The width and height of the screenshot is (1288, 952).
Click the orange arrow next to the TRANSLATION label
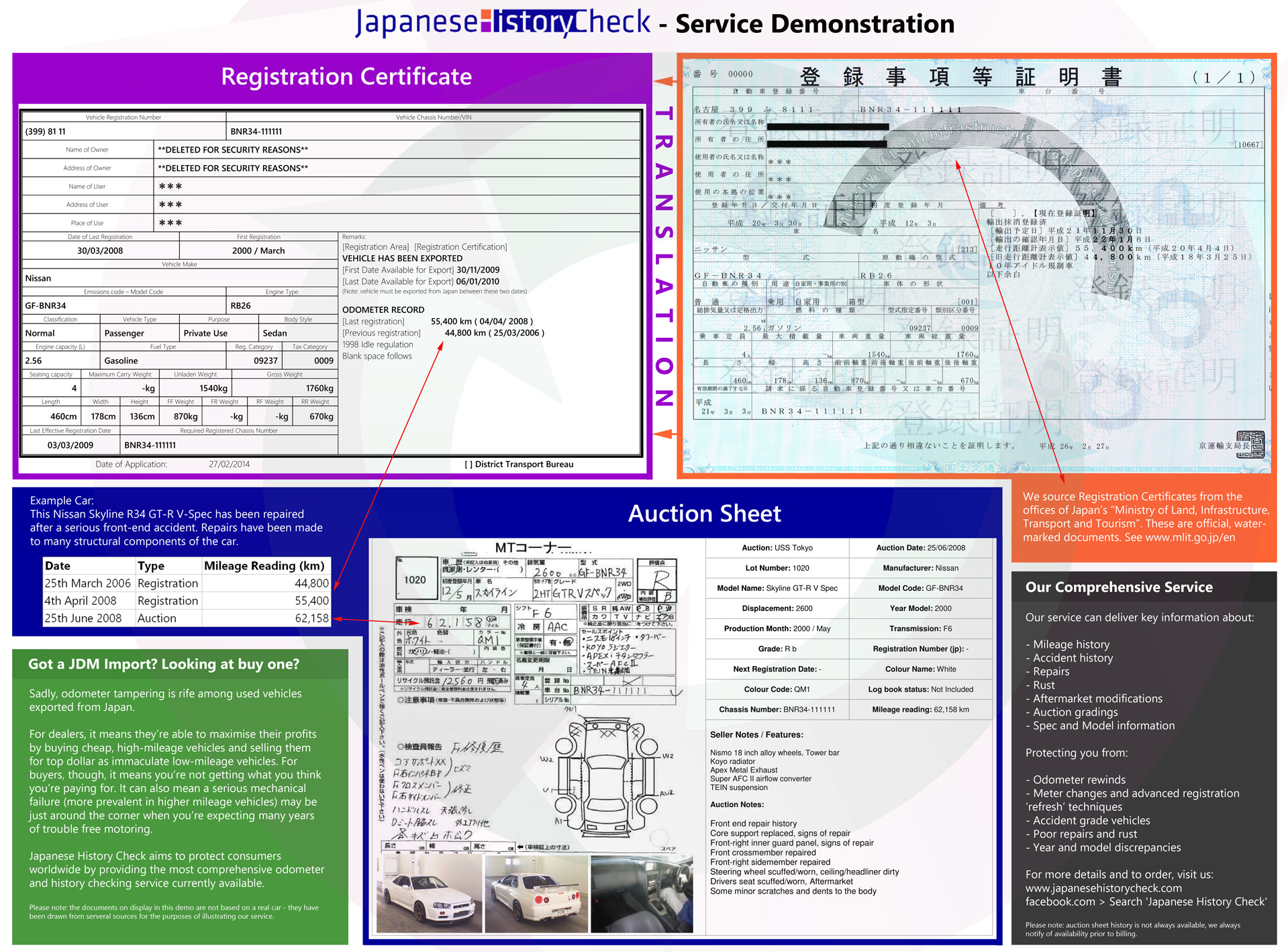[663, 82]
